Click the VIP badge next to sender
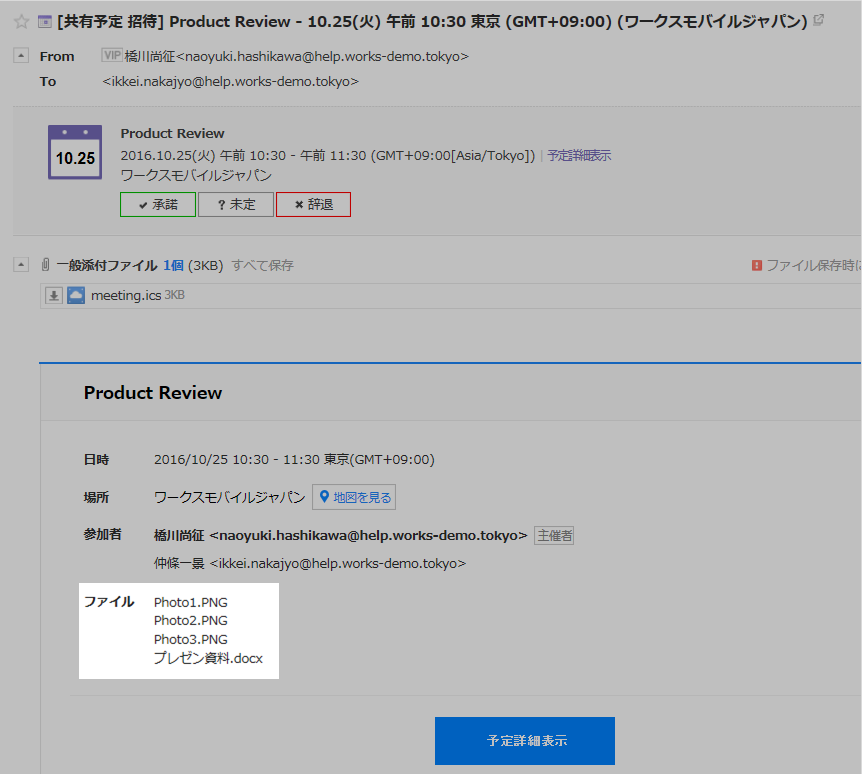The image size is (862, 774). 112,56
